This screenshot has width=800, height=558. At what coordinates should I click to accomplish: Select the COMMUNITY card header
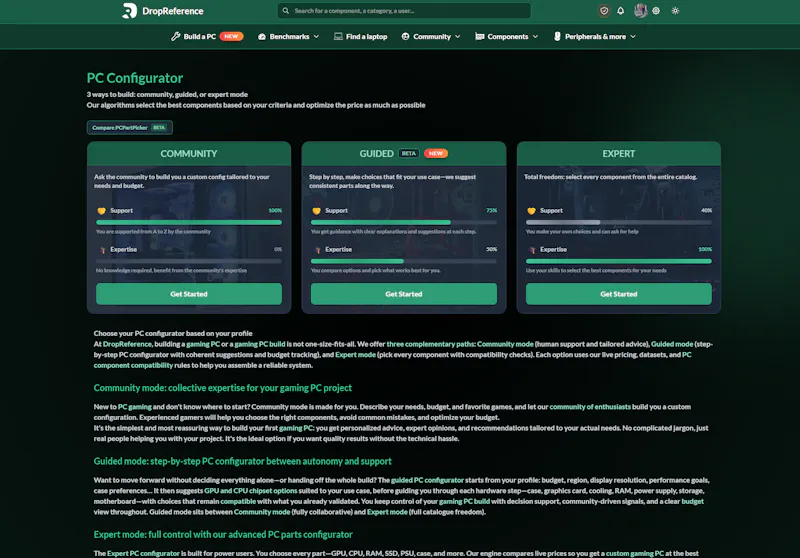pyautogui.click(x=189, y=154)
